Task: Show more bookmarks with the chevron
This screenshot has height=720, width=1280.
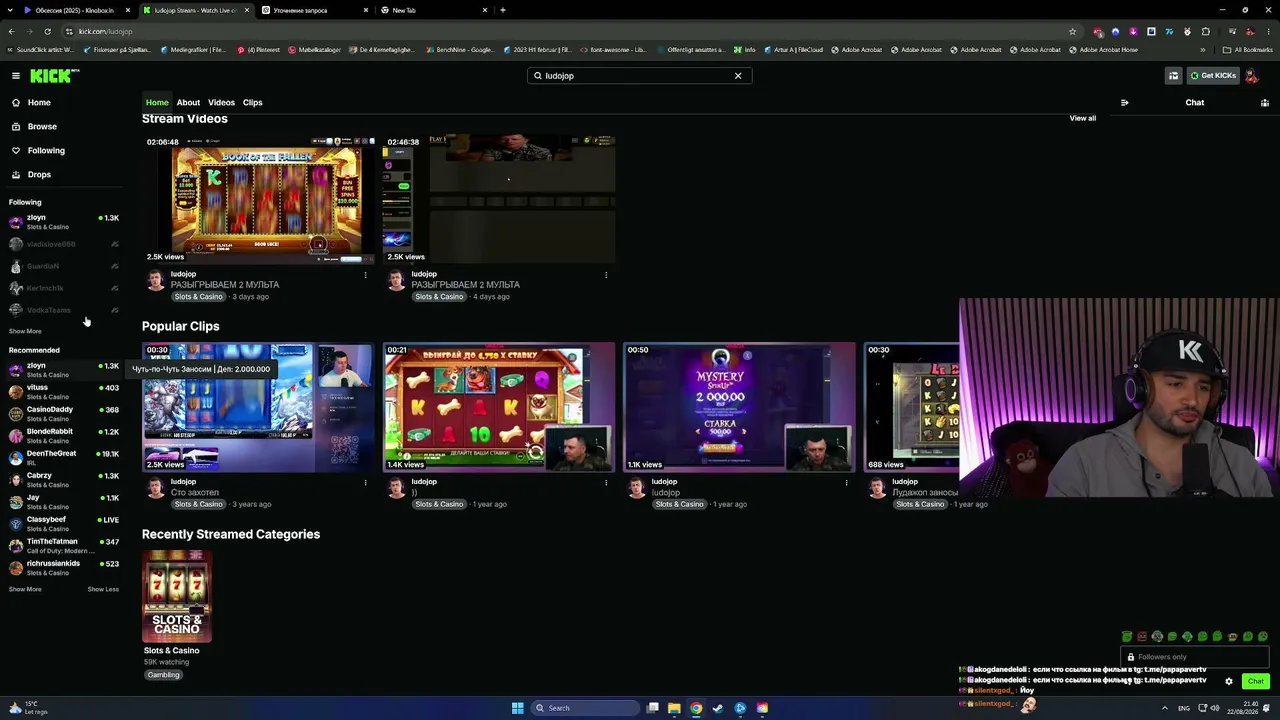Action: 1203,50
